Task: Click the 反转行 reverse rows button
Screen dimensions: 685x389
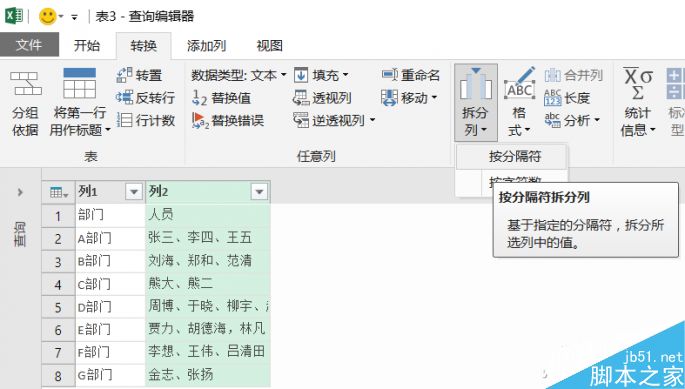Action: 145,97
